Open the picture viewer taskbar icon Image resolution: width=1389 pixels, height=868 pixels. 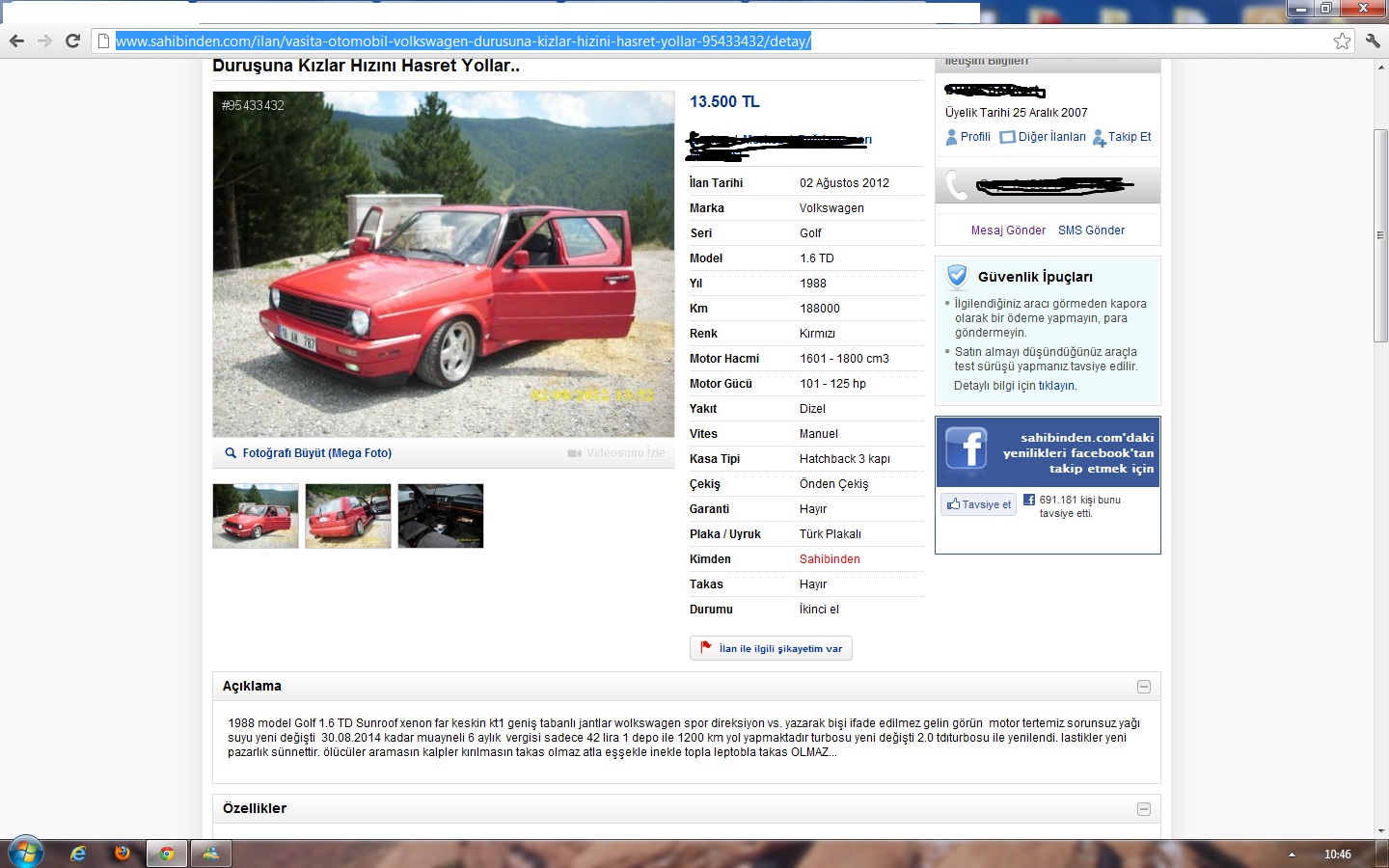[x=210, y=854]
